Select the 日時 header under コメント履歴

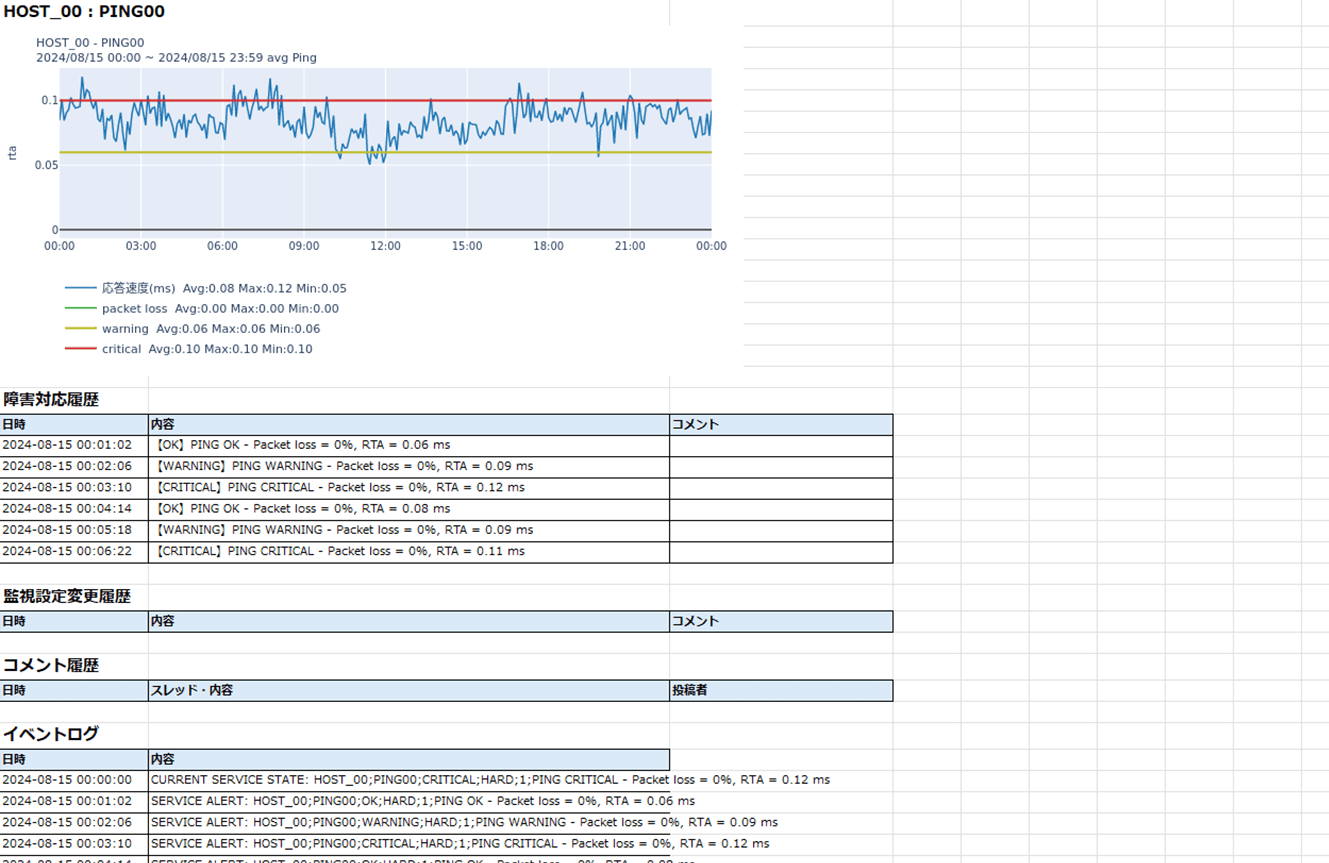(74, 691)
